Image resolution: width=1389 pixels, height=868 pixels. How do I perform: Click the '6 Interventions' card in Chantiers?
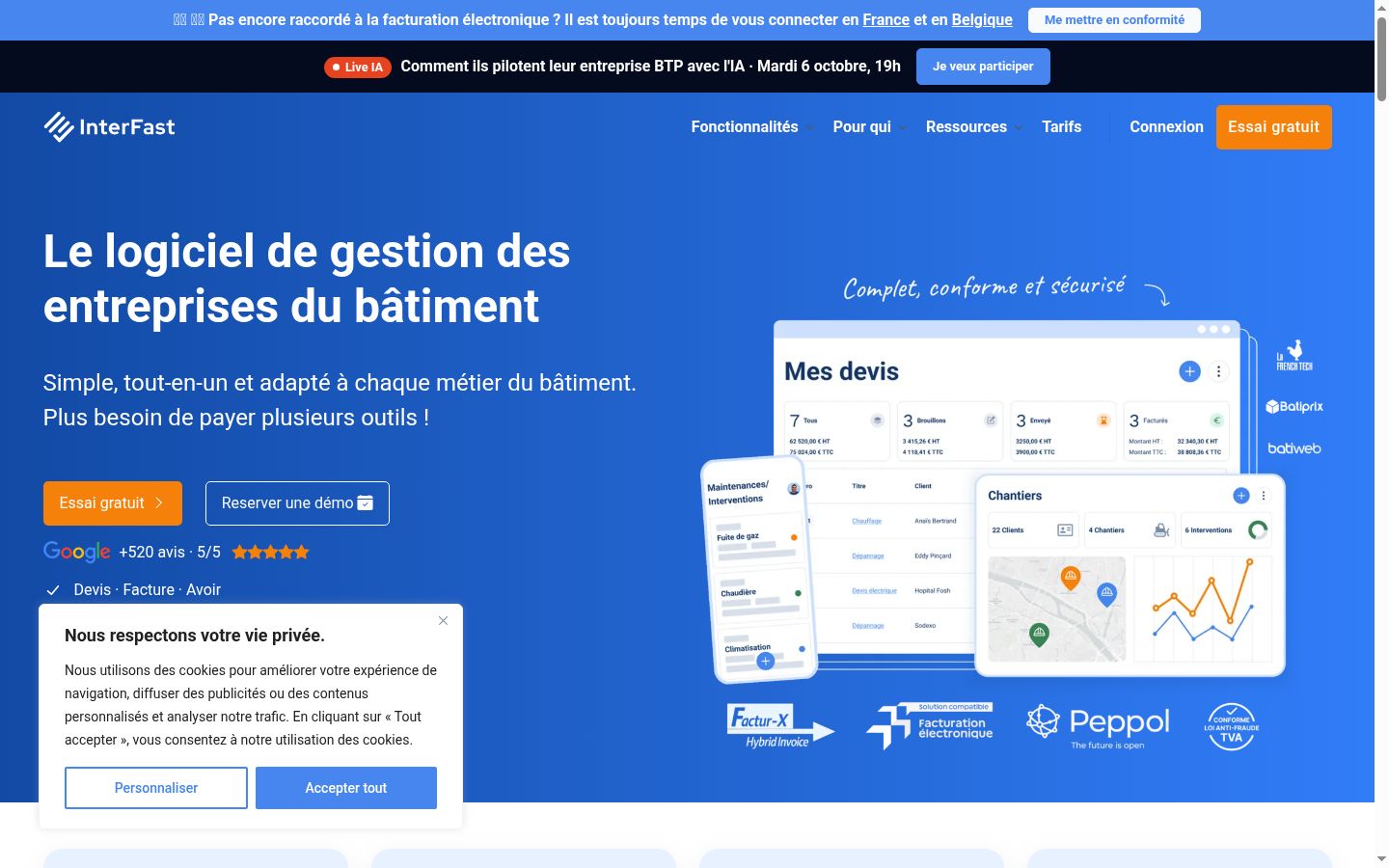tap(1226, 530)
